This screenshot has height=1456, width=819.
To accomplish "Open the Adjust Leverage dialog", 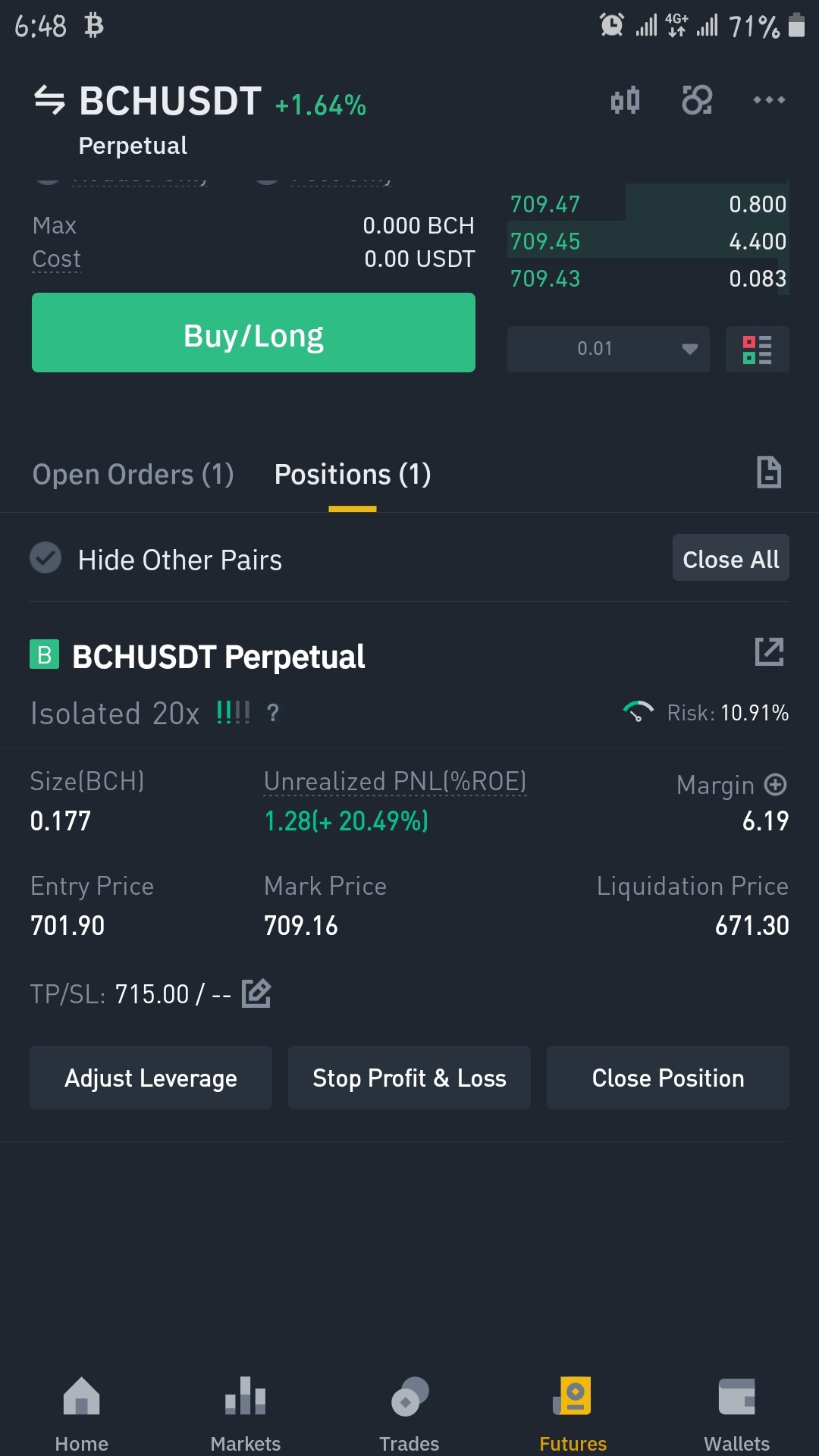I will click(151, 1078).
